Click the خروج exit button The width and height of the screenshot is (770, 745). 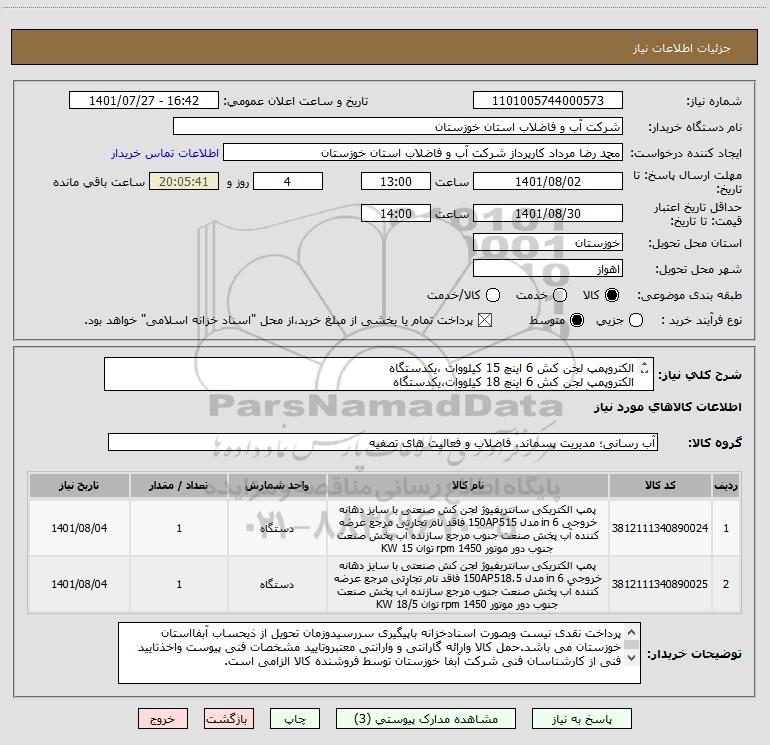(x=163, y=719)
